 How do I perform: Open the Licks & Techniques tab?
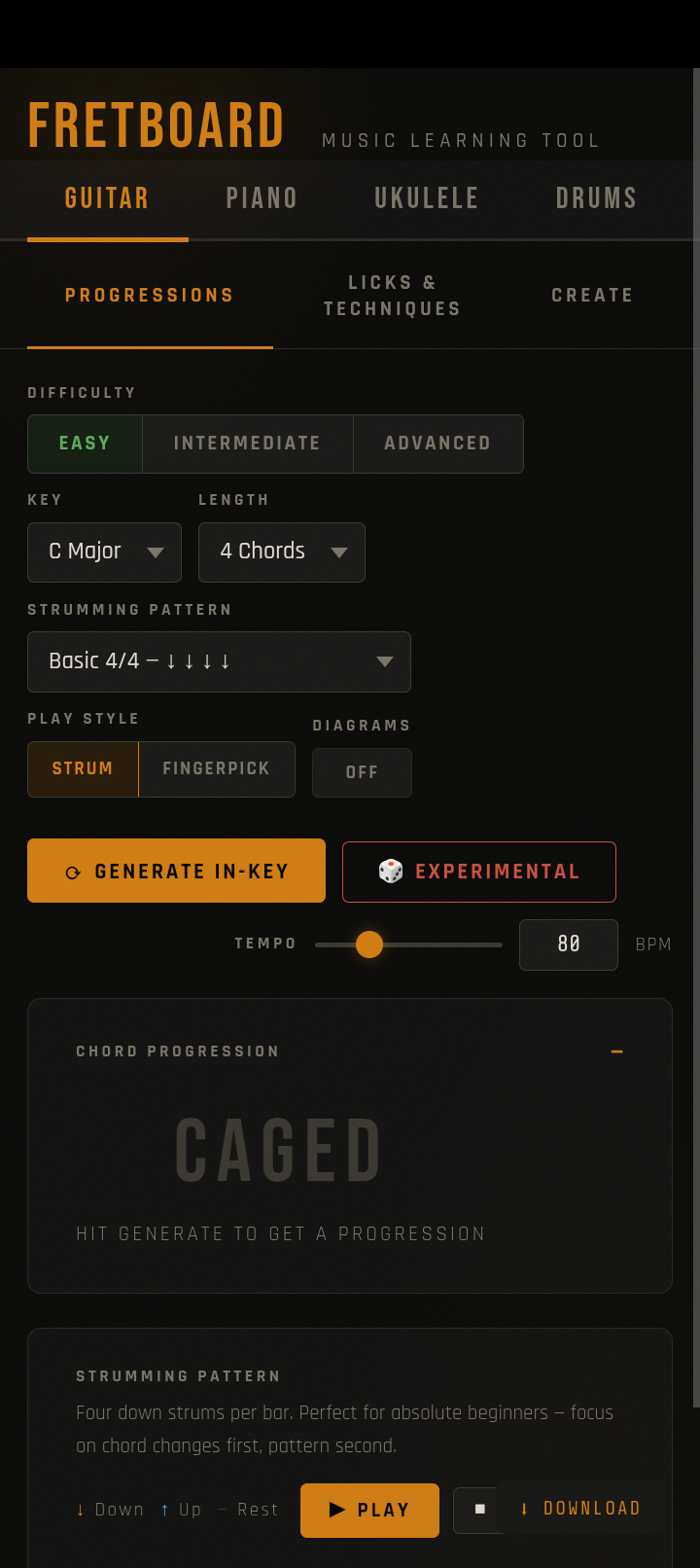[x=392, y=296]
